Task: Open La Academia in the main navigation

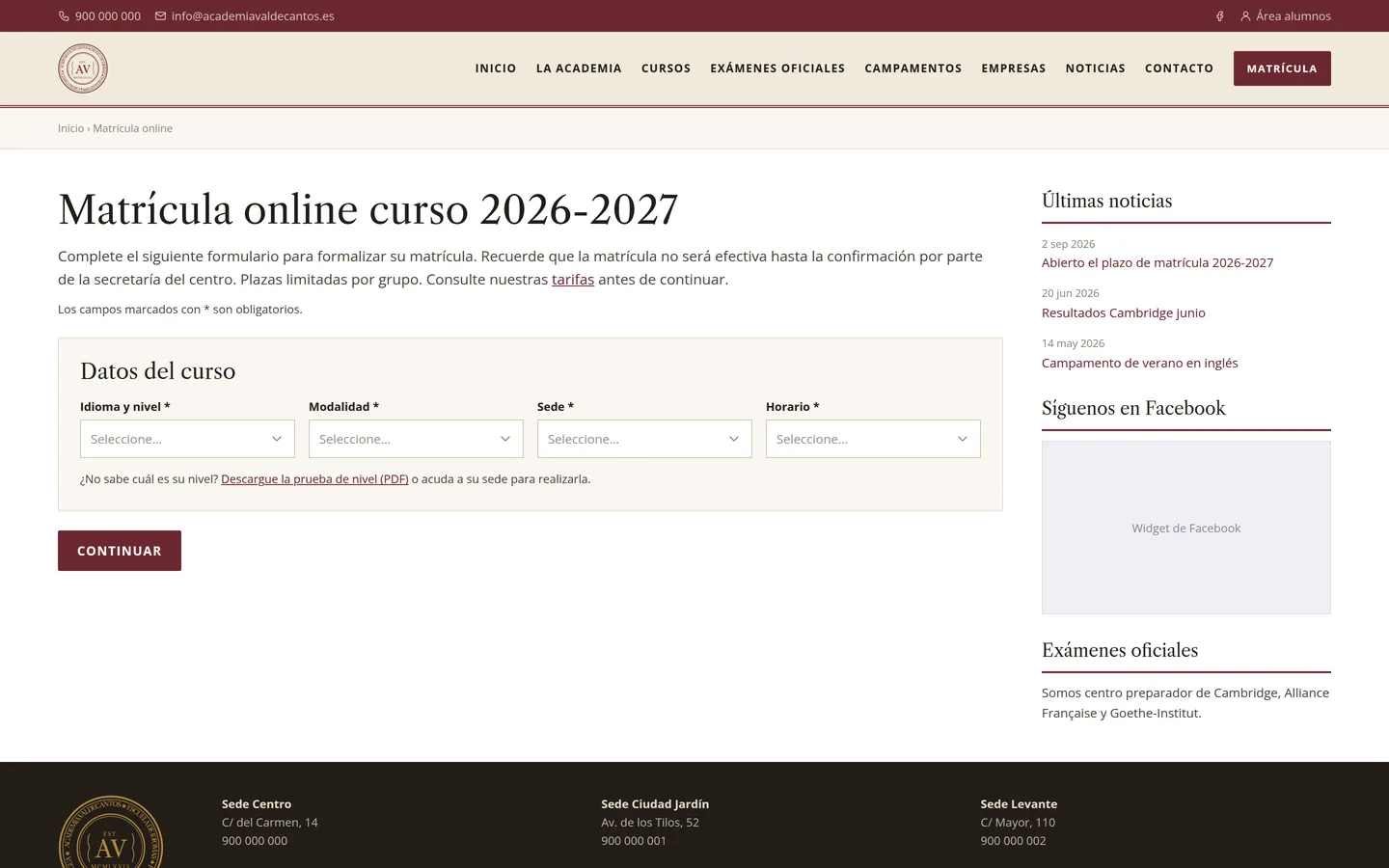Action: pos(579,68)
